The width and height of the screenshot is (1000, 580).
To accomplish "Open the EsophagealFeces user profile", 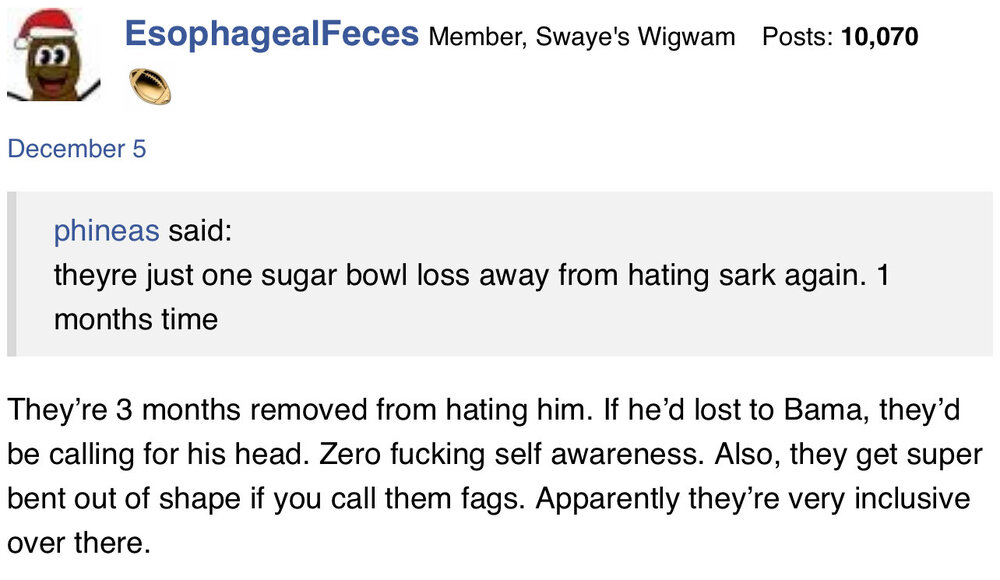I will point(271,35).
